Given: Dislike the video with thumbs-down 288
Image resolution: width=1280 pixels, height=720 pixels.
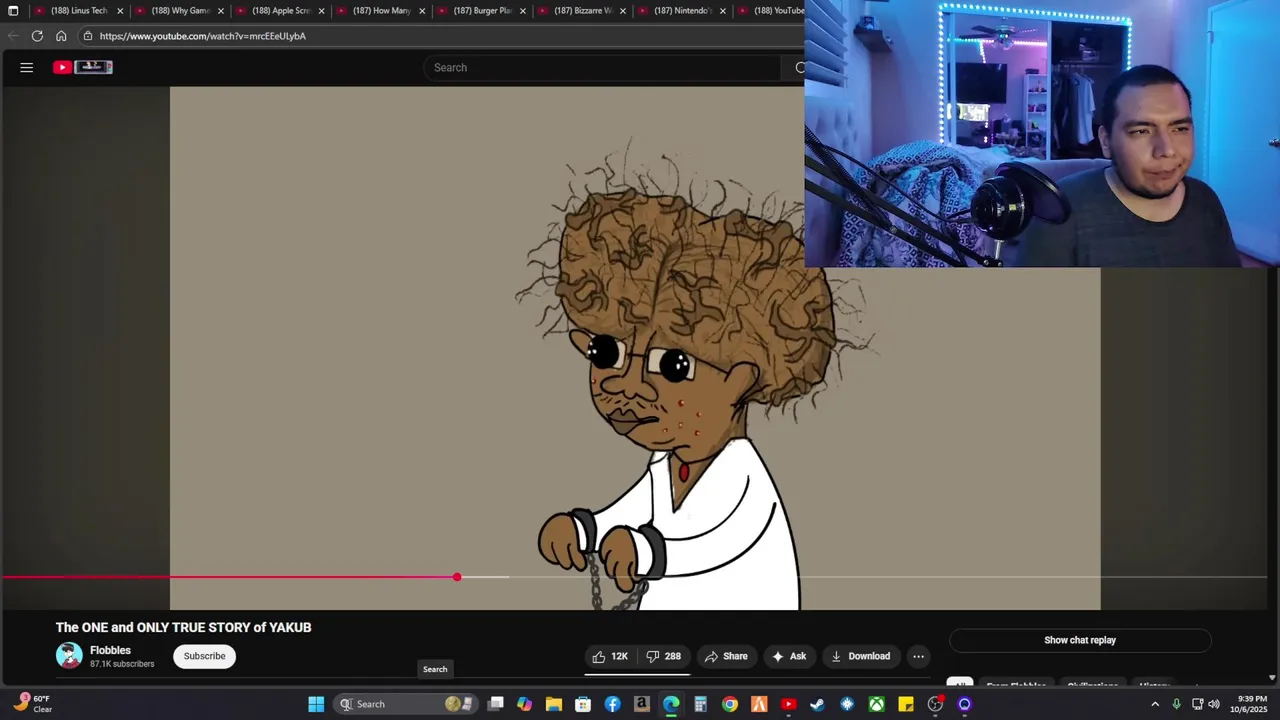Looking at the screenshot, I should 664,656.
